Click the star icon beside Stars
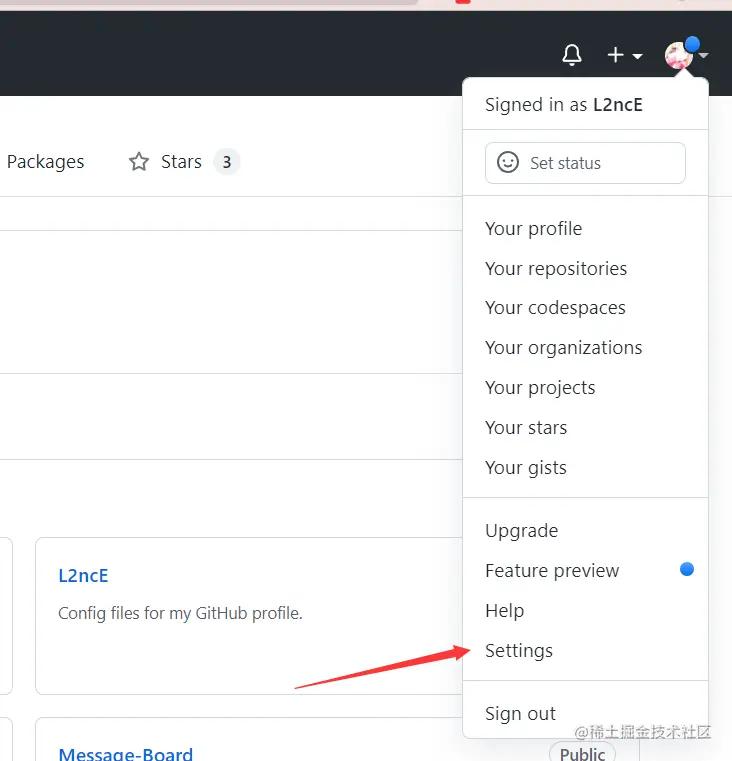This screenshot has height=761, width=732. tap(139, 162)
